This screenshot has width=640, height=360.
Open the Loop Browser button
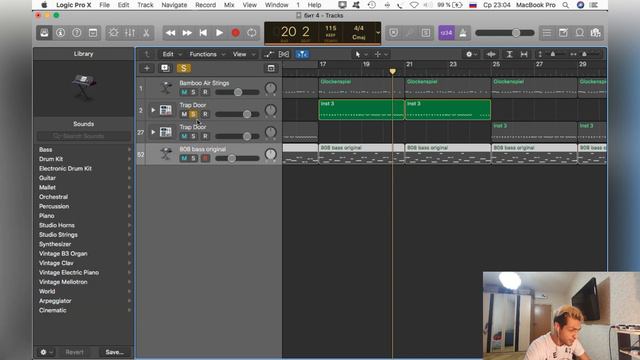[x=580, y=33]
